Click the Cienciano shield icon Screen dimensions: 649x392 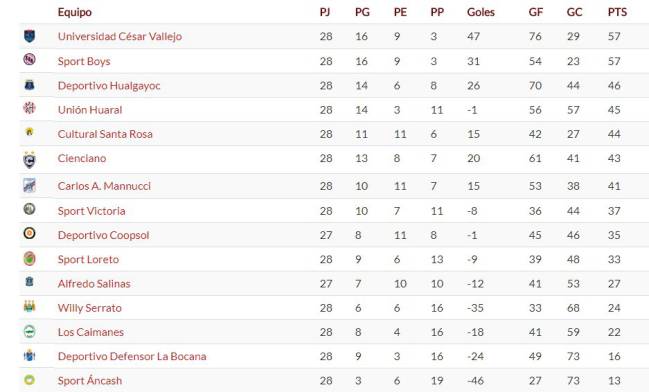click(x=29, y=160)
